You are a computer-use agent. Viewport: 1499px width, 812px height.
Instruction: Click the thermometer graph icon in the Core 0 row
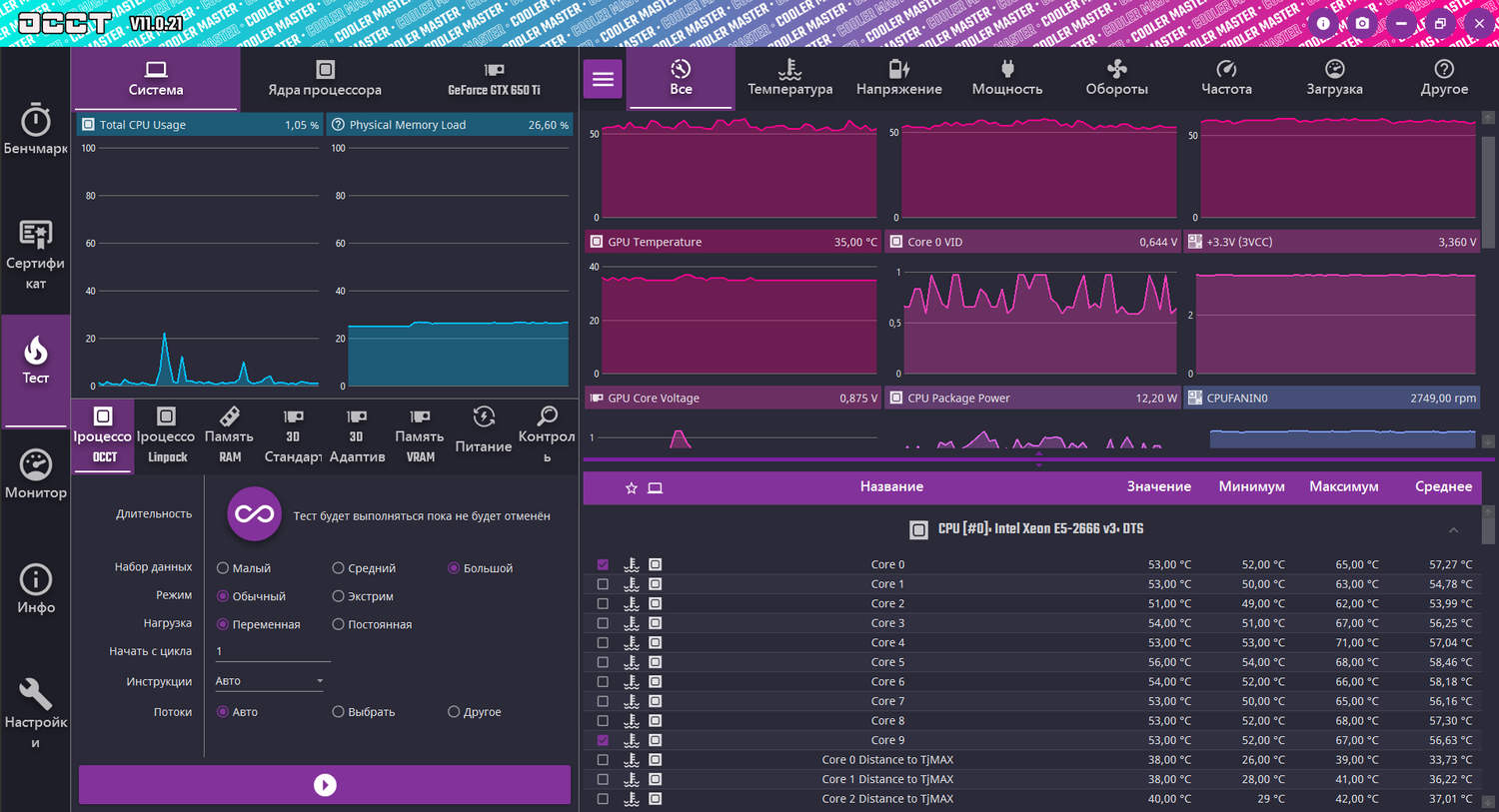click(x=632, y=564)
